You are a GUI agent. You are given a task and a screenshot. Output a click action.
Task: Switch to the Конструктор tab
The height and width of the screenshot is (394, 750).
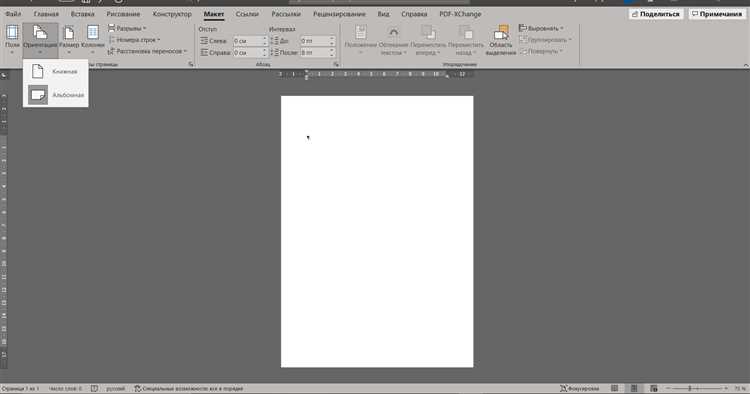click(172, 14)
